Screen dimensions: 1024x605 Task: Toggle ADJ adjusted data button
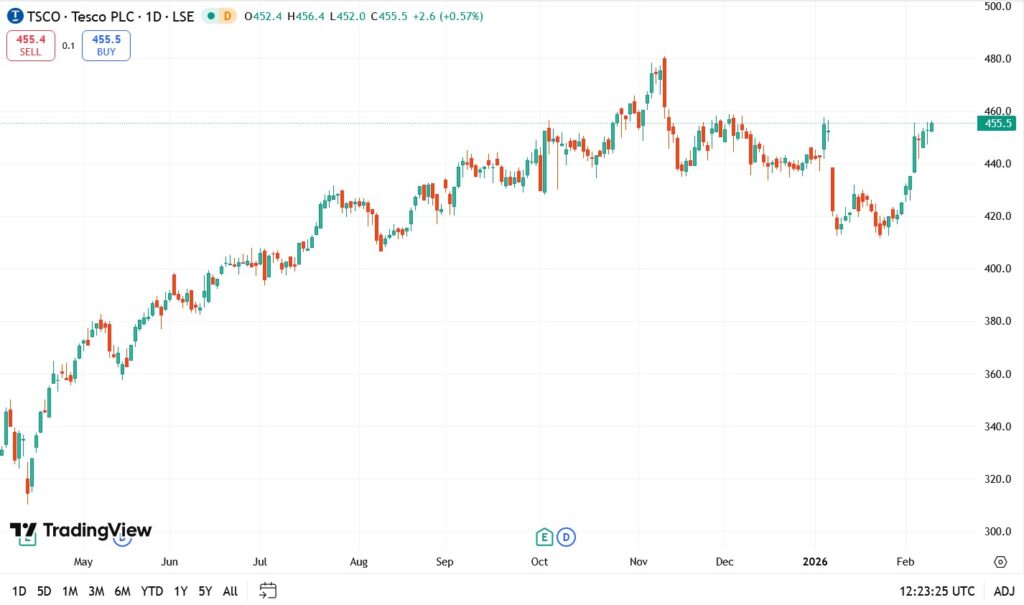pos(1003,591)
